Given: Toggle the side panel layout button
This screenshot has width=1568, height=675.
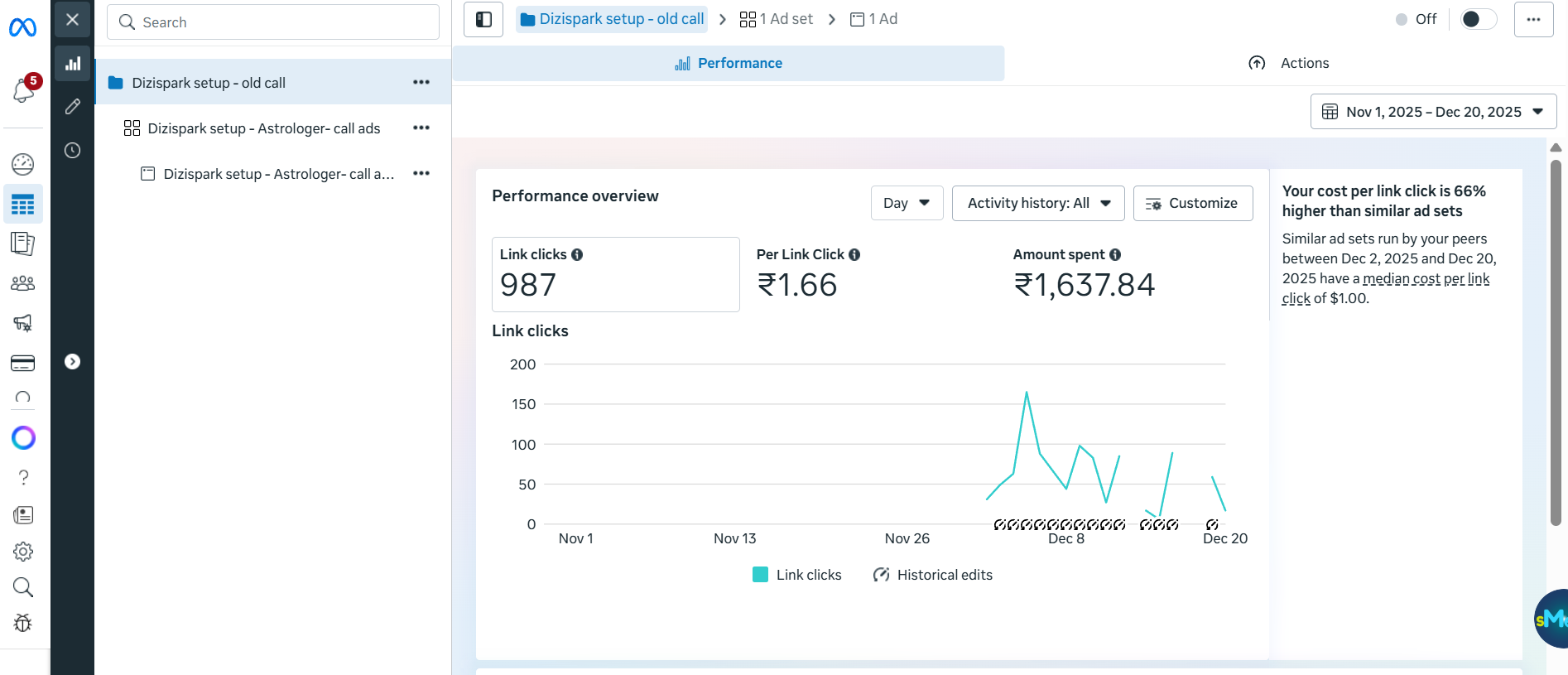Looking at the screenshot, I should coord(483,19).
